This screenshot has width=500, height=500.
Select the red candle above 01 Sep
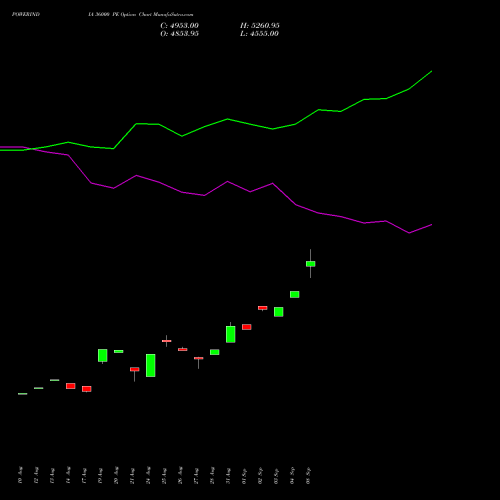[247, 327]
